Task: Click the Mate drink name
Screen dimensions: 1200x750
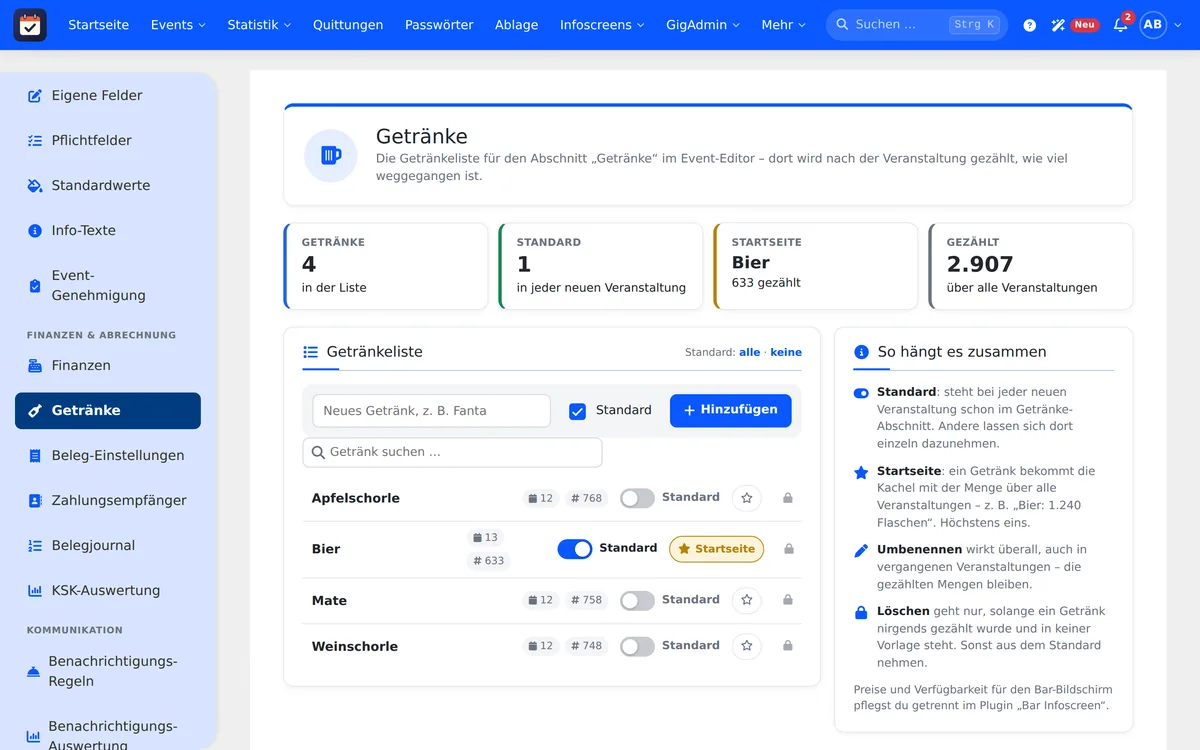Action: [x=329, y=601]
